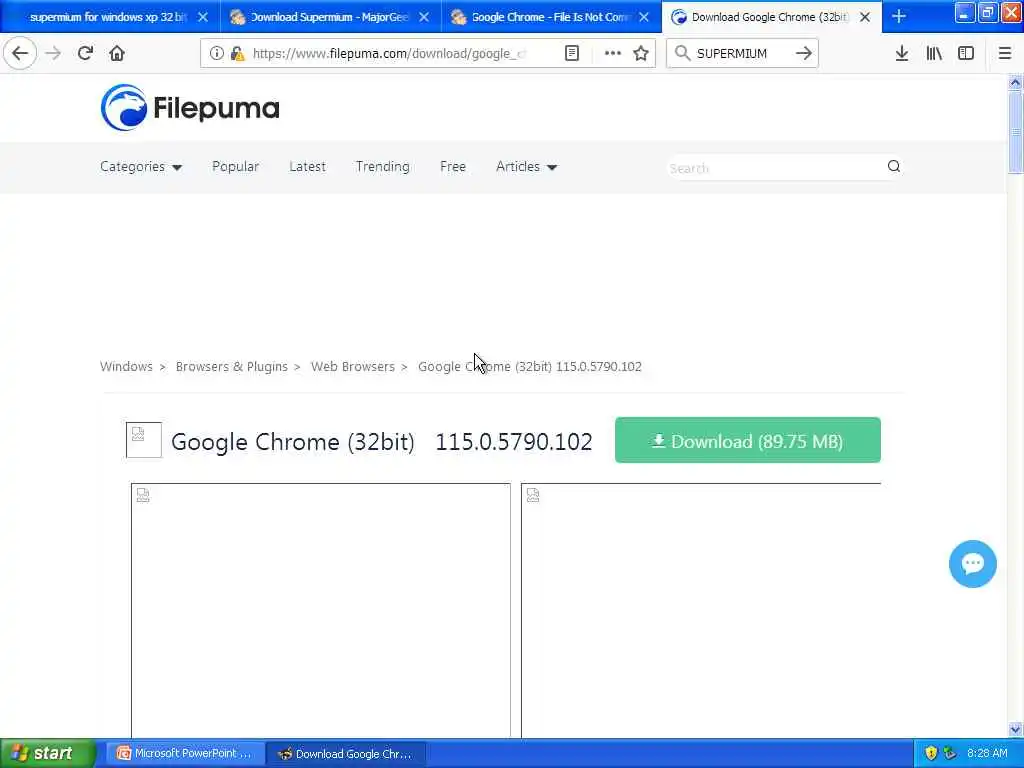Close the supermium for windows xp tab
This screenshot has width=1024, height=768.
click(203, 17)
